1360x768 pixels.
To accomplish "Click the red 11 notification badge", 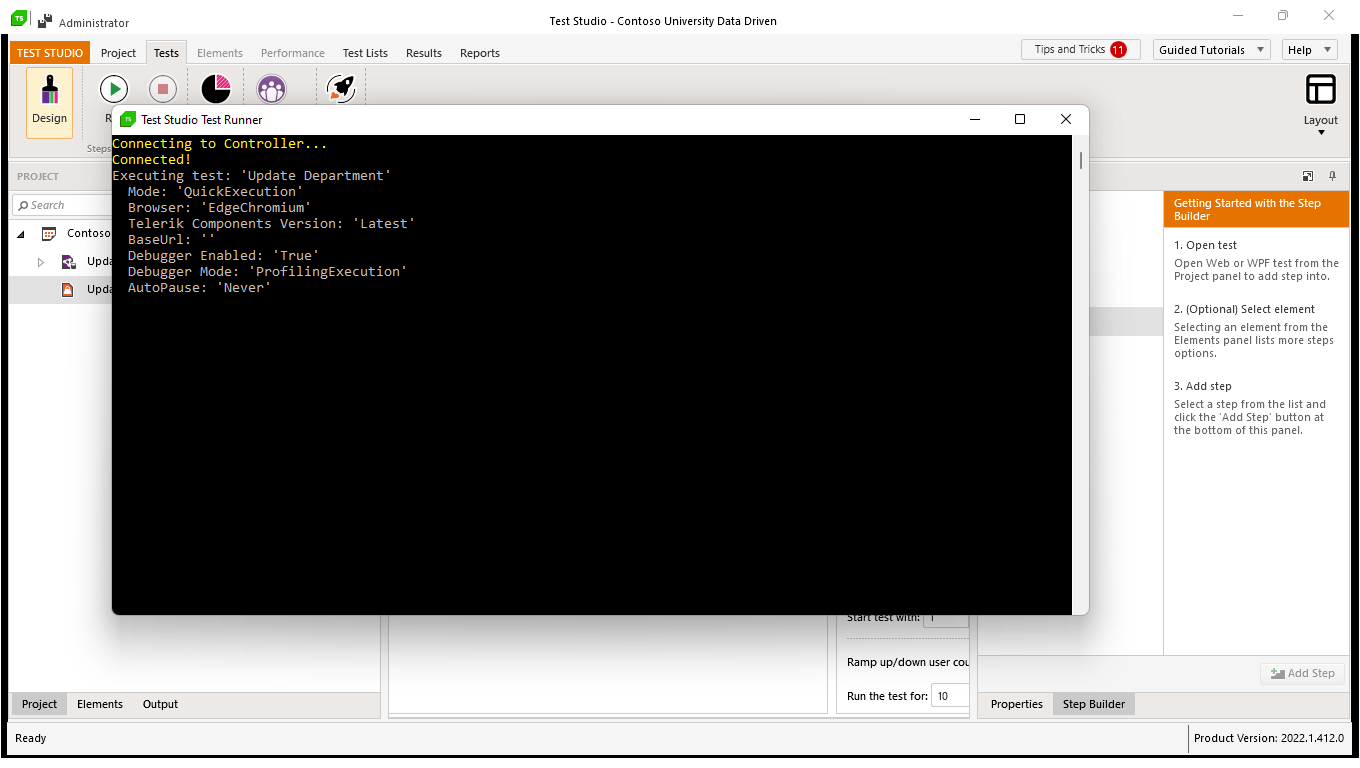I will (1118, 49).
